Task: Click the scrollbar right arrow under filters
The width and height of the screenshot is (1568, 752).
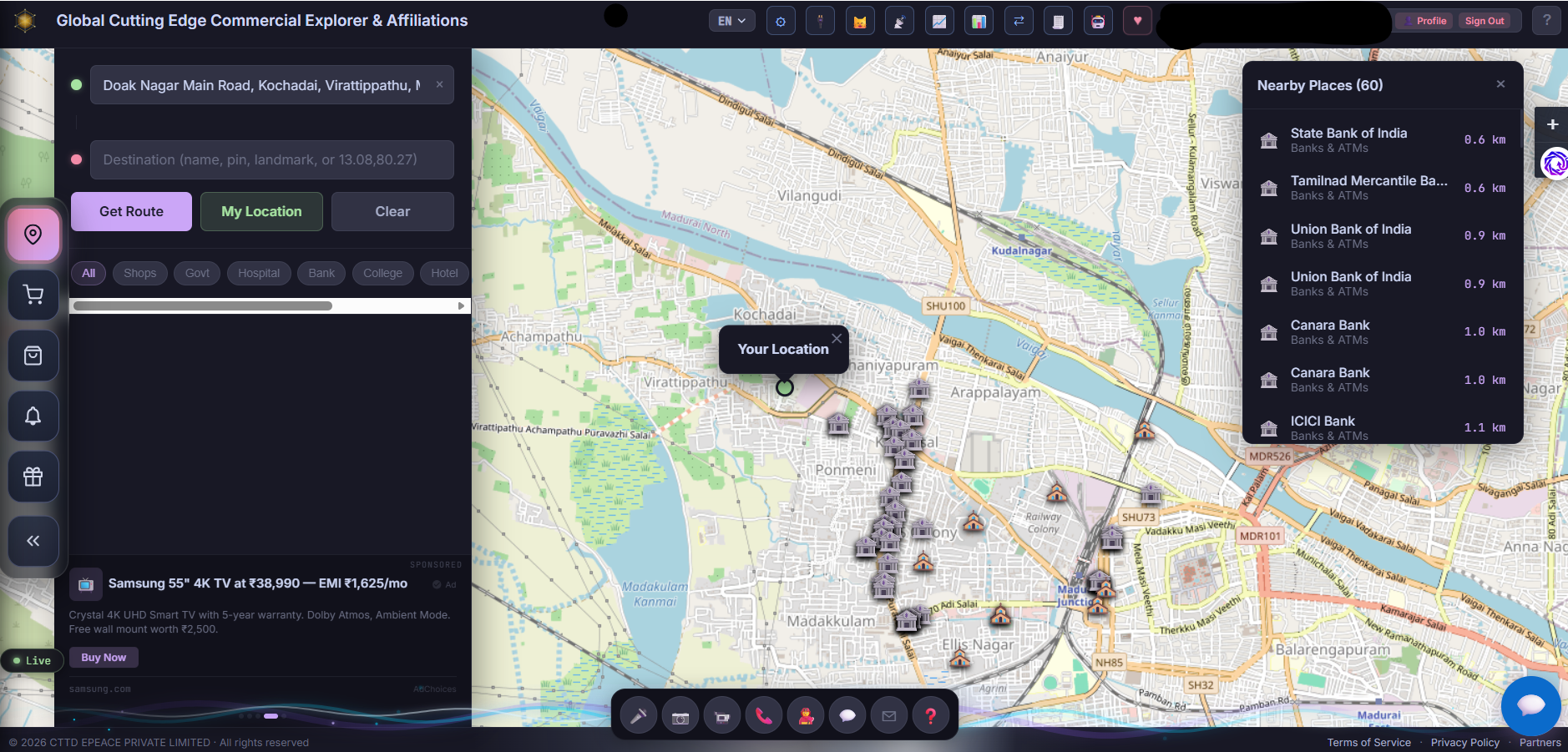Action: pyautogui.click(x=461, y=306)
